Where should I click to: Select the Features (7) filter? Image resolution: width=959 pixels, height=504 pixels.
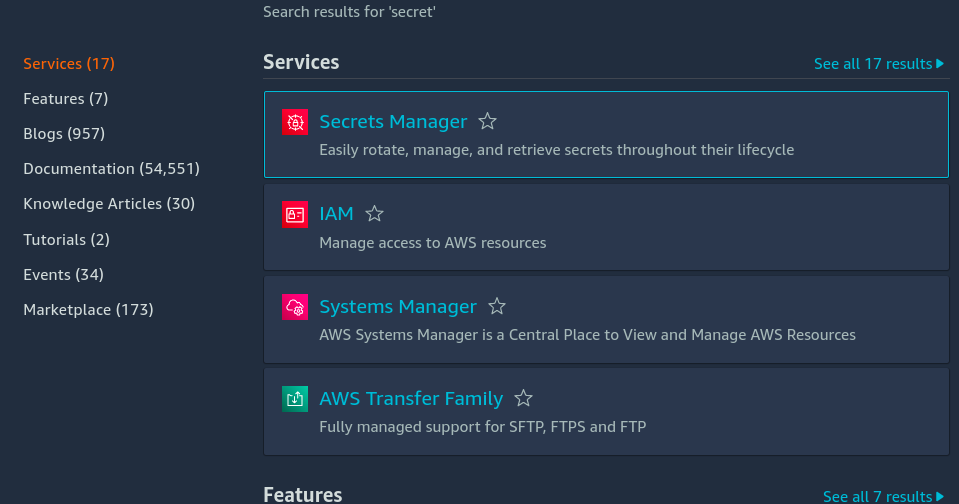66,99
